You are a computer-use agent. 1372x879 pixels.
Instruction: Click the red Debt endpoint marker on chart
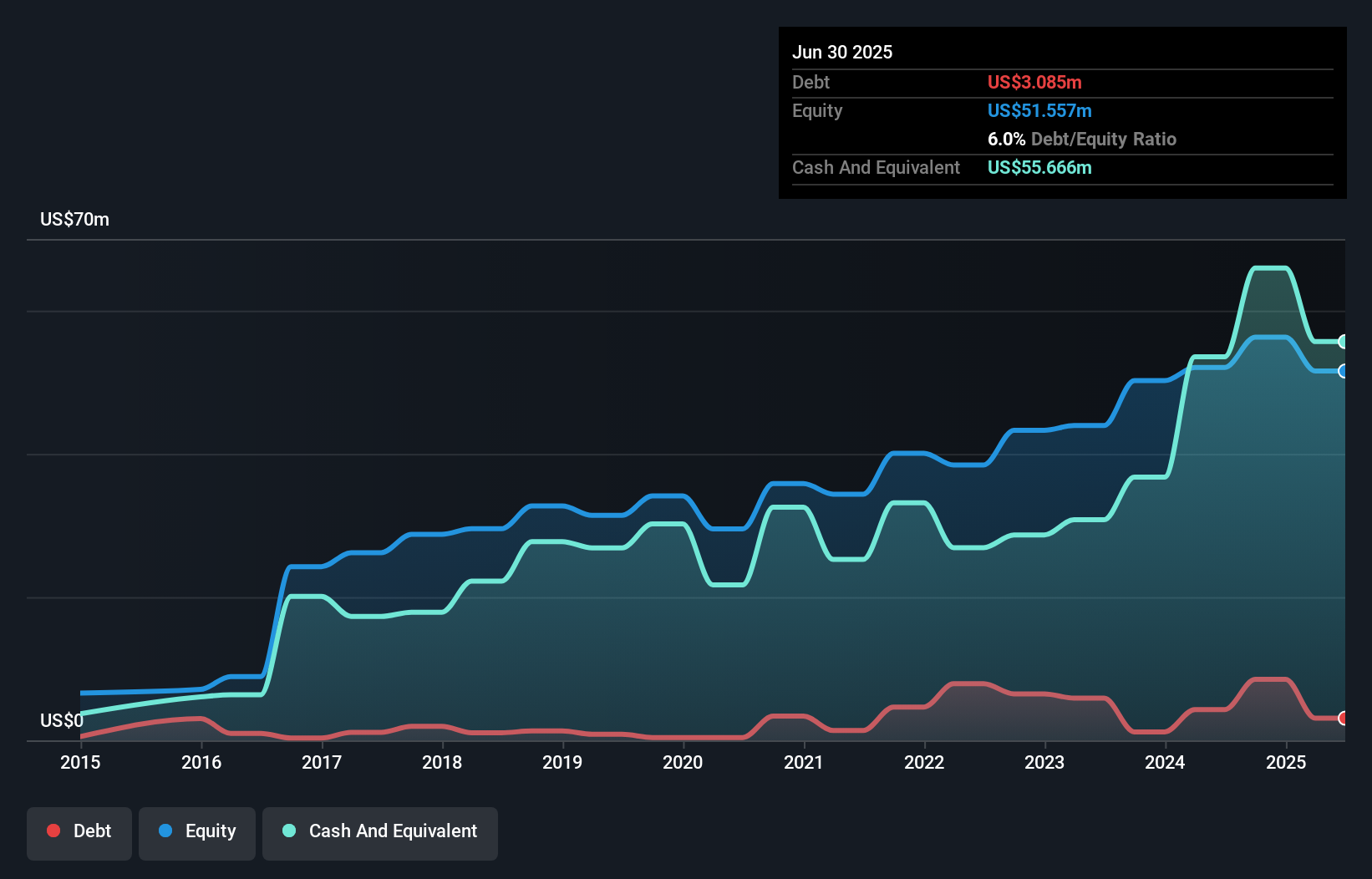pos(1343,718)
